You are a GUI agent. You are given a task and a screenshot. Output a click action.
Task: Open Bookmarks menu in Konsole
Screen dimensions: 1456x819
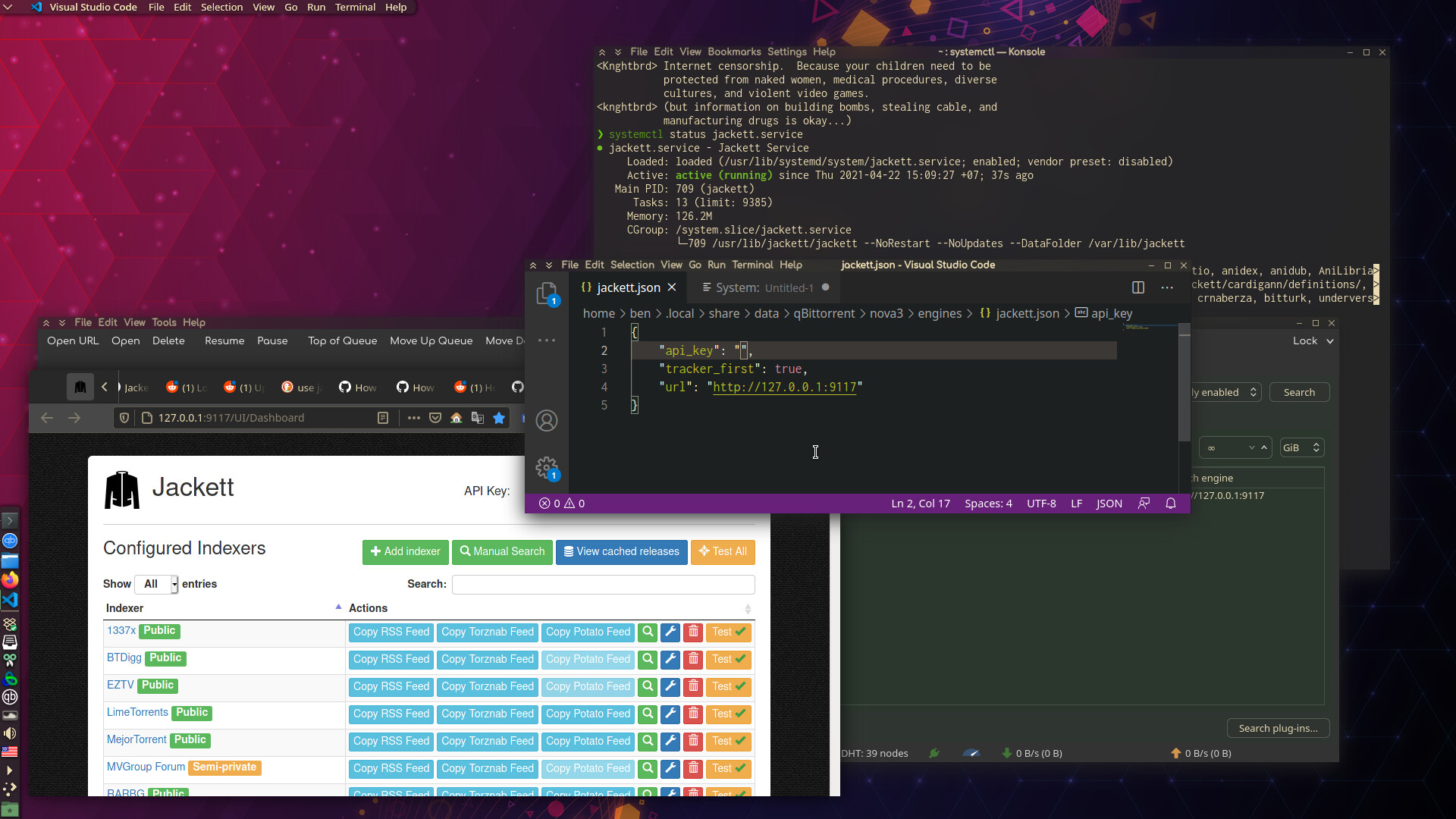pos(734,52)
